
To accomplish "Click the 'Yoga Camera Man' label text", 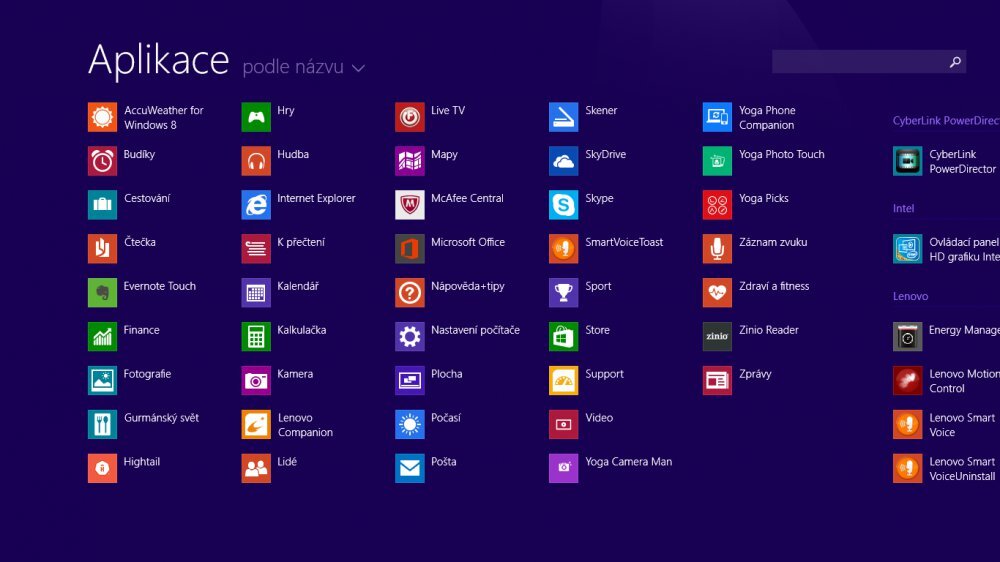I will [629, 462].
